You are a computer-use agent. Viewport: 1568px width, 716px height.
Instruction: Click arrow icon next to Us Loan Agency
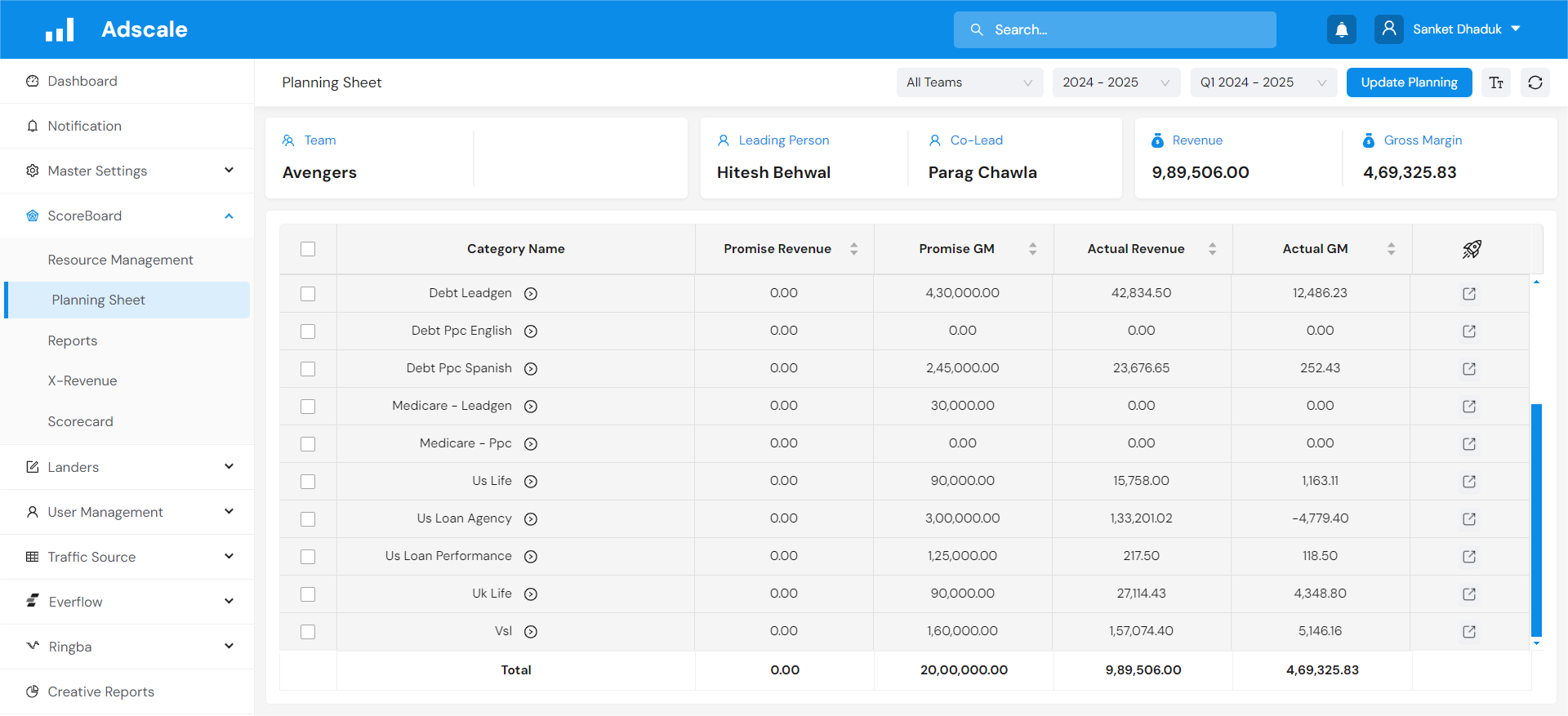(531, 519)
